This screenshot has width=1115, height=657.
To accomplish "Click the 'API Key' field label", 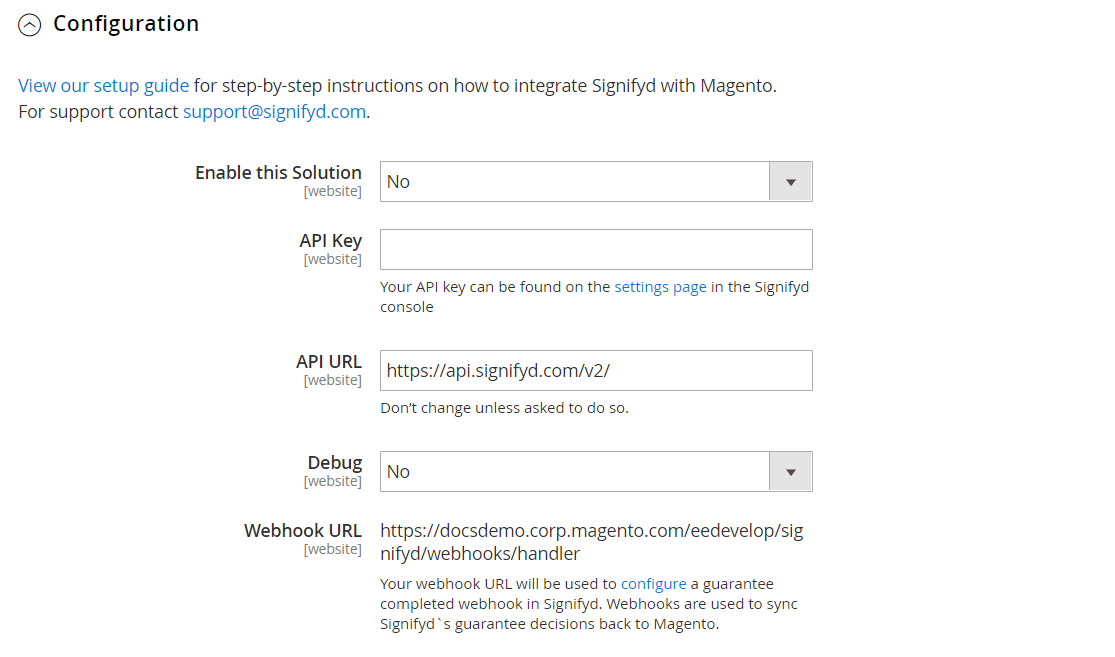I will [331, 241].
